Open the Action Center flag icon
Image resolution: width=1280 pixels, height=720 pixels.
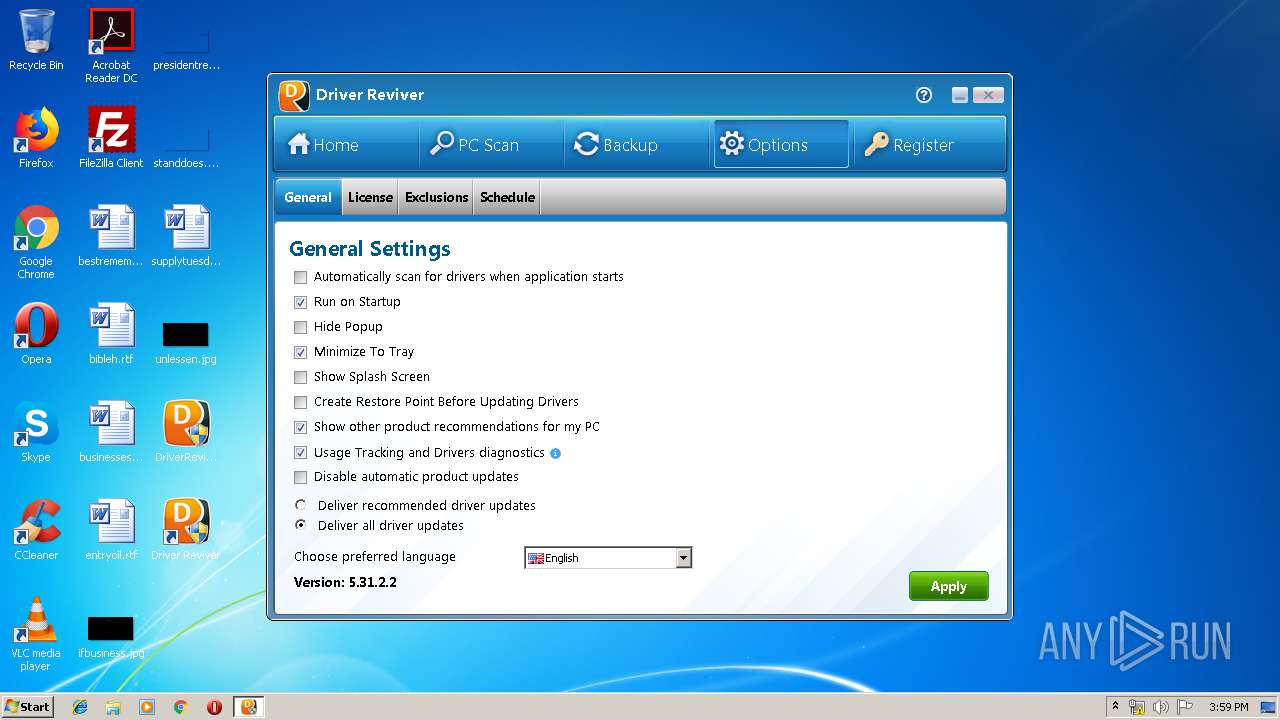click(x=1185, y=707)
